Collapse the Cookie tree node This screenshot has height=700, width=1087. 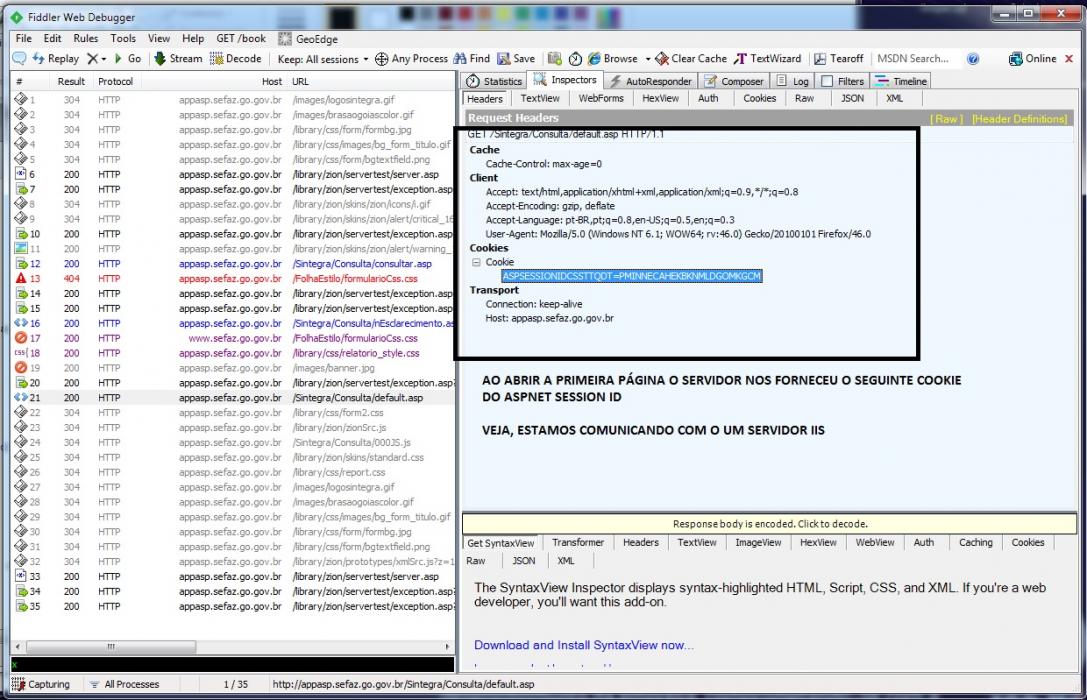coord(476,262)
